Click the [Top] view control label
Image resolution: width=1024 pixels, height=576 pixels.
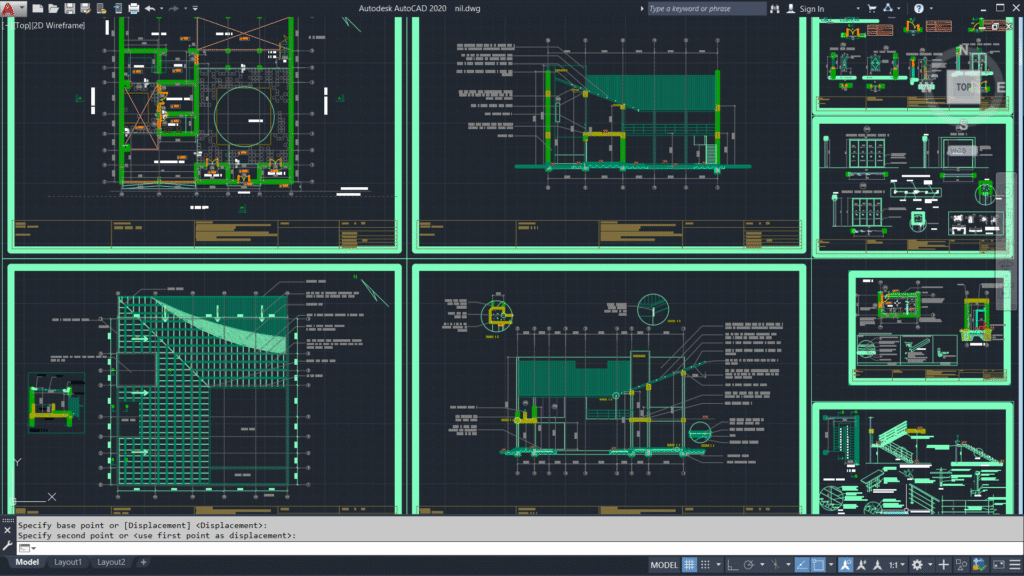pyautogui.click(x=23, y=25)
